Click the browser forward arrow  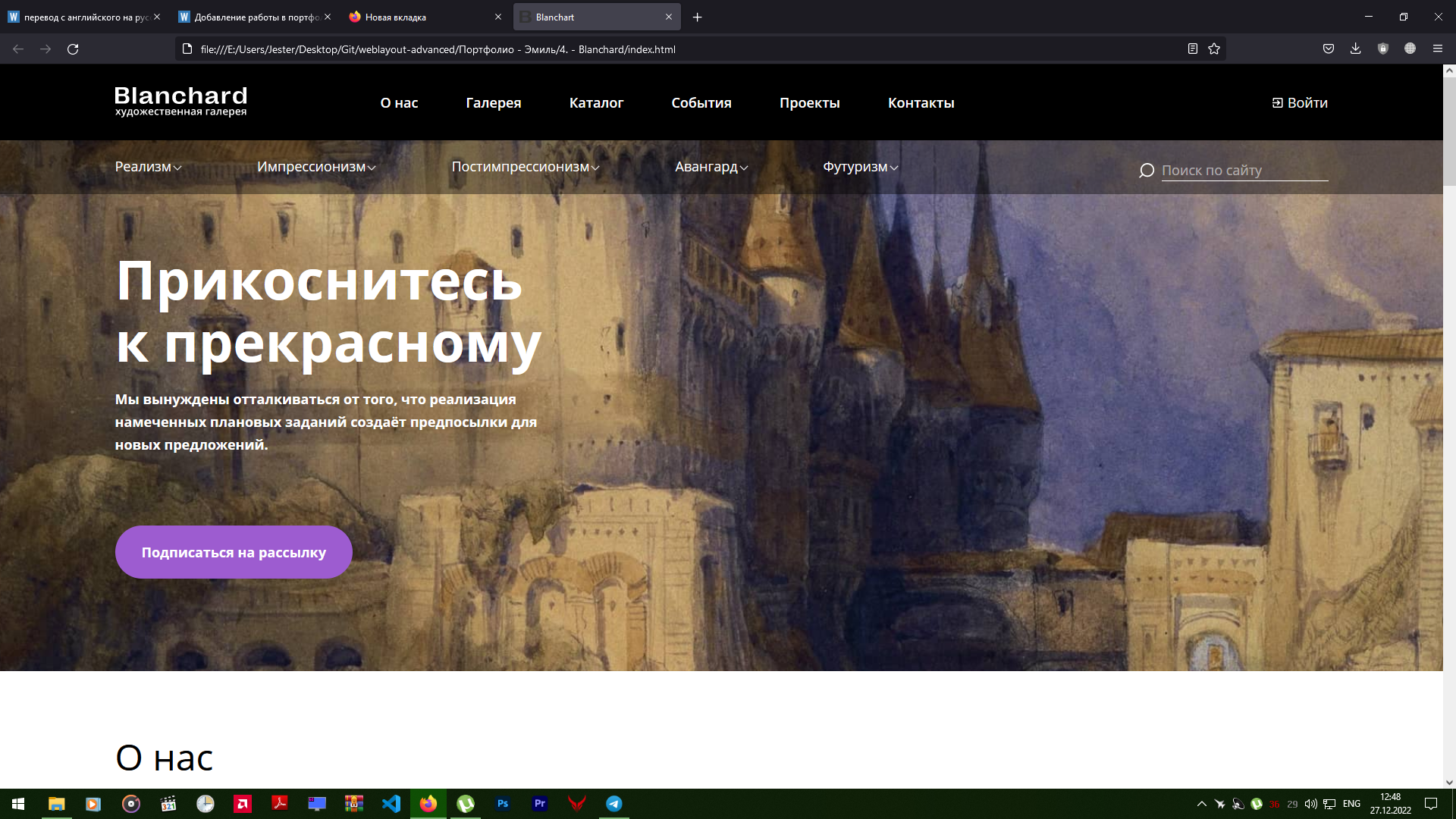pos(45,49)
